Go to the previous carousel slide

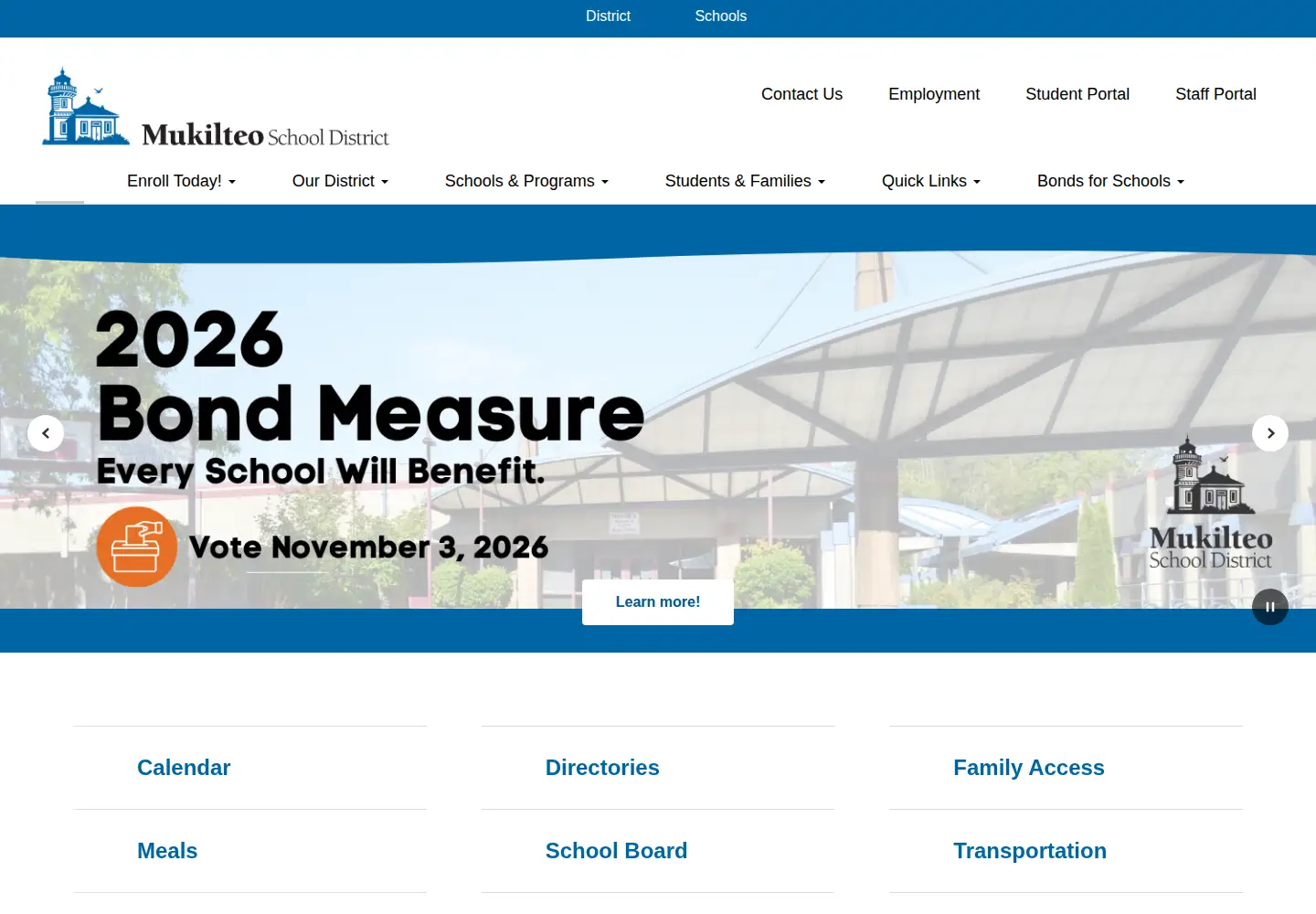(x=46, y=433)
